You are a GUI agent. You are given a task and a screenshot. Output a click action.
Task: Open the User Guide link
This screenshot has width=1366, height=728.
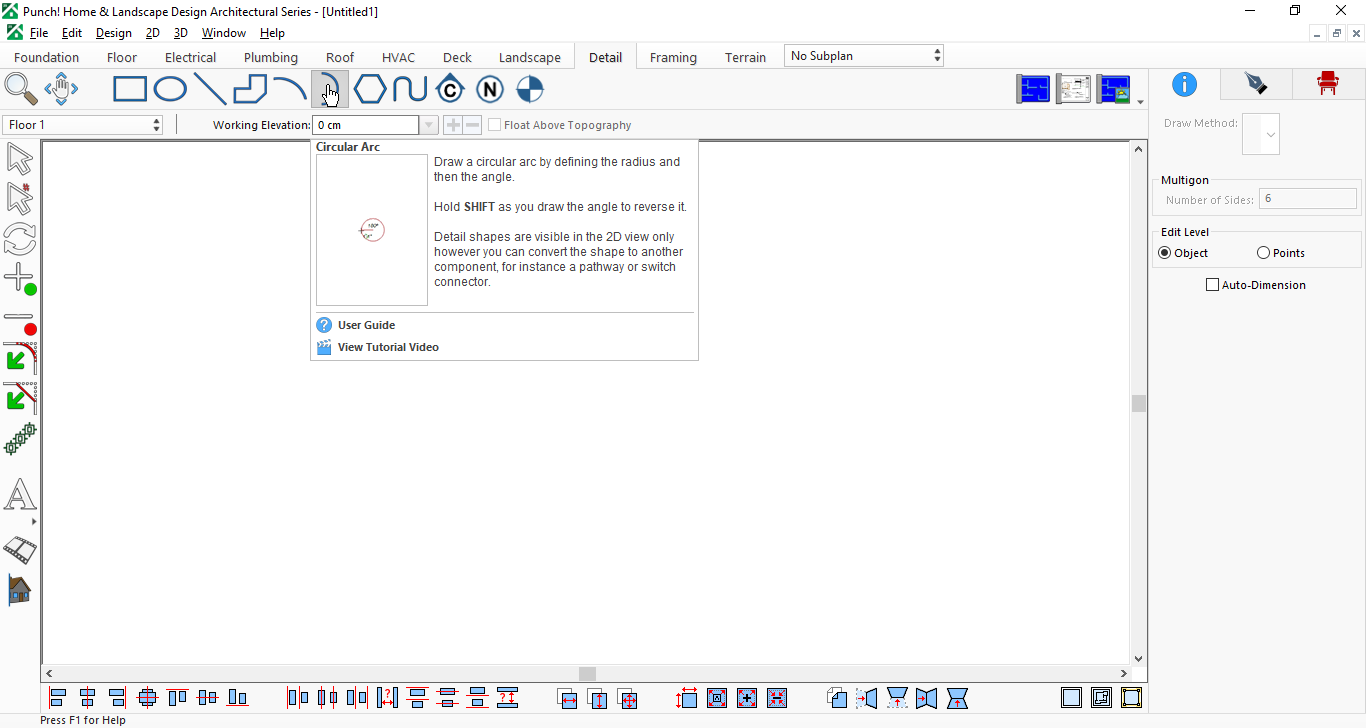(x=366, y=325)
